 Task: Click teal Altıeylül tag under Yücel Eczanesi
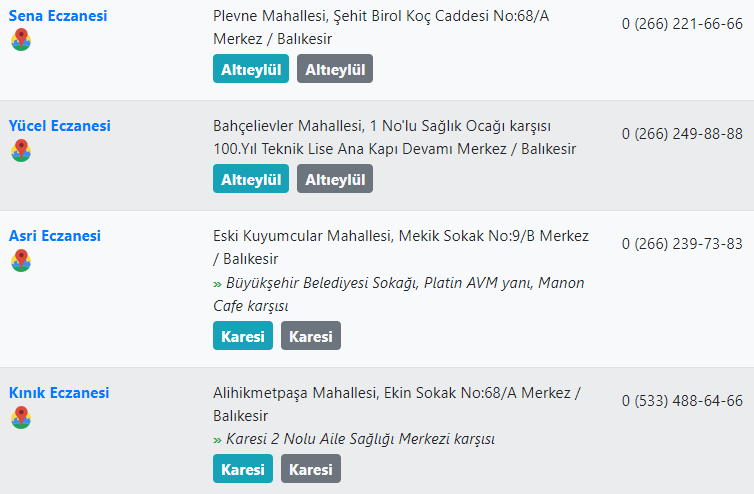tap(251, 179)
